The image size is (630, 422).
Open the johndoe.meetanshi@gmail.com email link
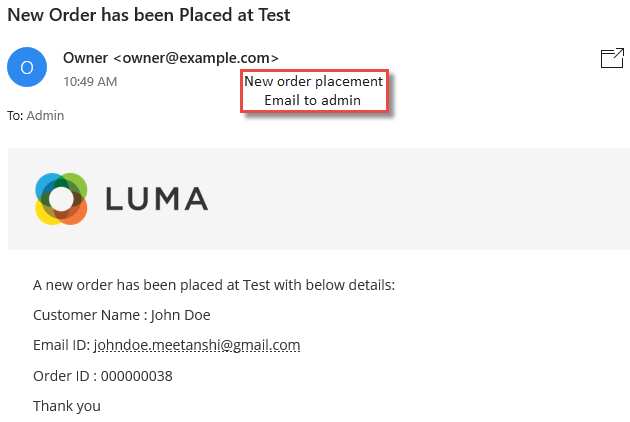(197, 345)
